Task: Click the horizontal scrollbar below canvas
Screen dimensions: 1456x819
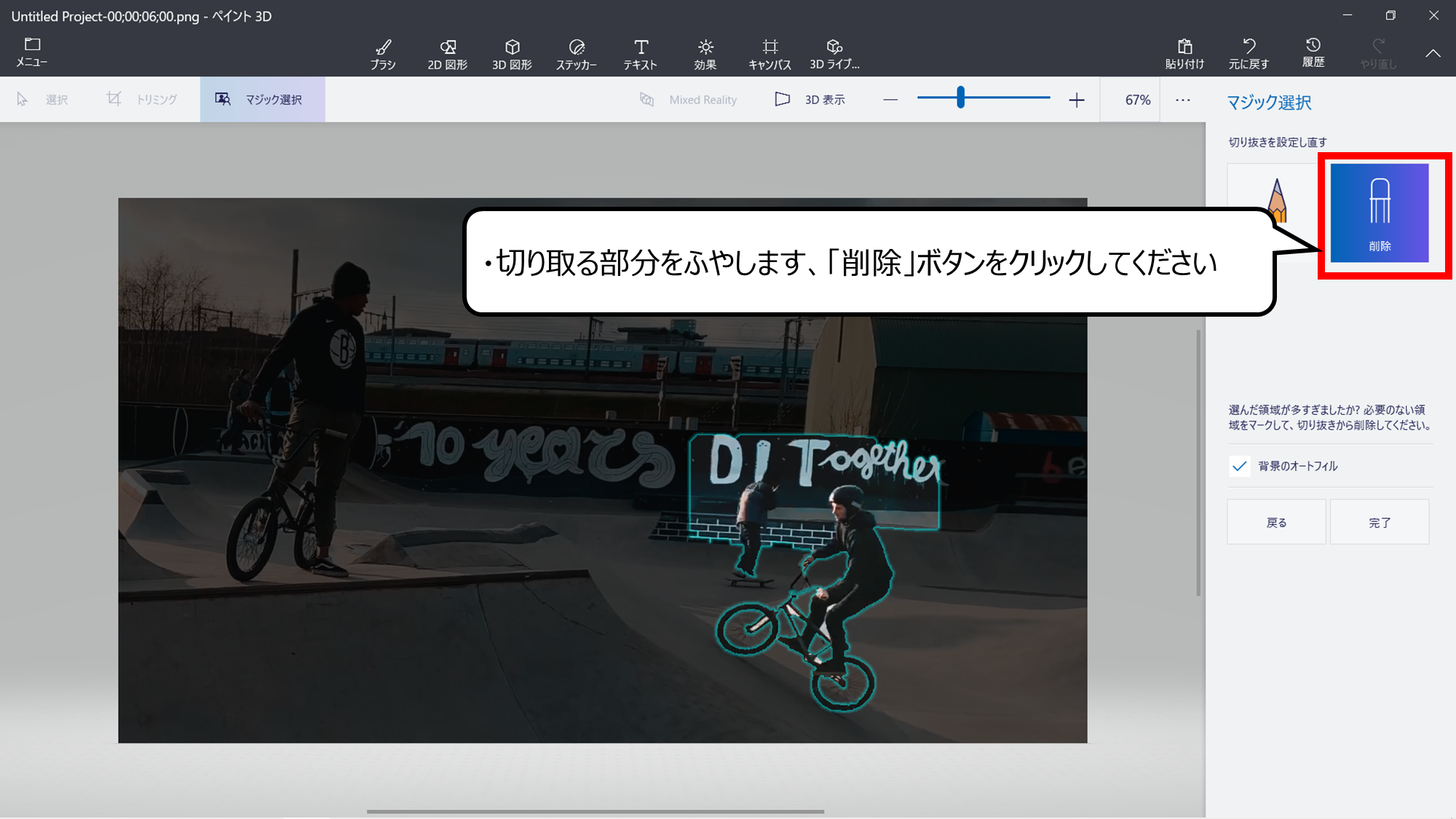Action: click(595, 811)
